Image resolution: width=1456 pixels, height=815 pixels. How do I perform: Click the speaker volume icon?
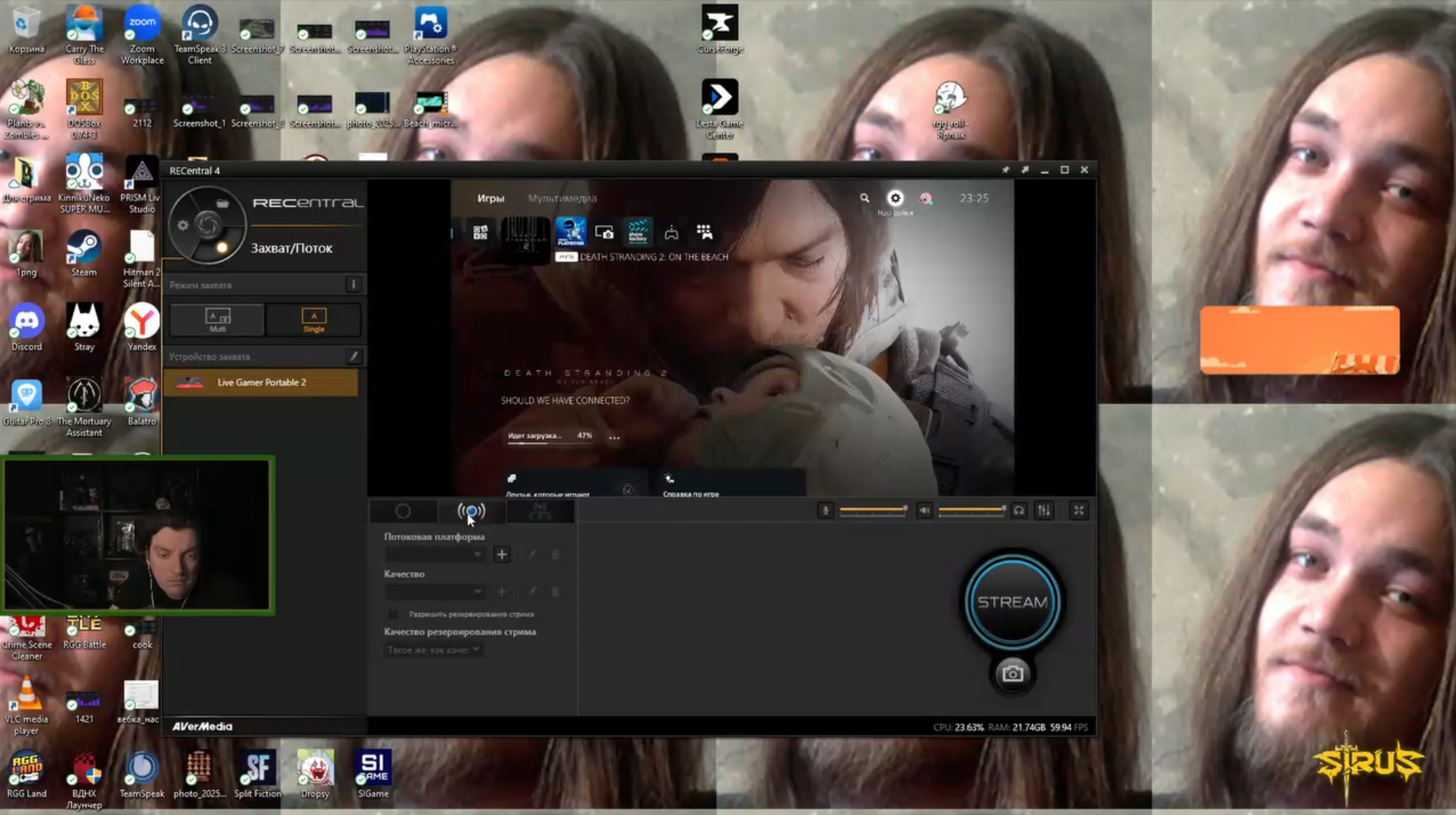pyautogui.click(x=924, y=511)
